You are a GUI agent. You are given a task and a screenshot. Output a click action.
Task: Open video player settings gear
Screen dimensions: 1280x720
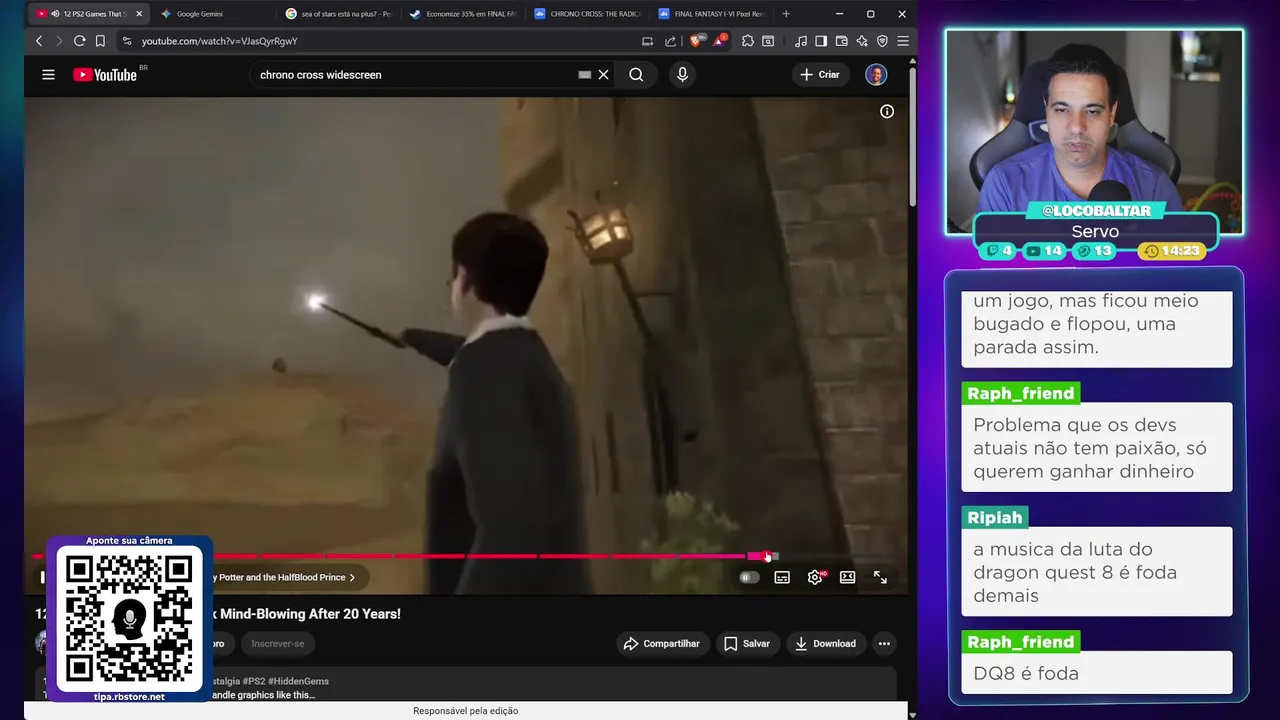(x=815, y=577)
